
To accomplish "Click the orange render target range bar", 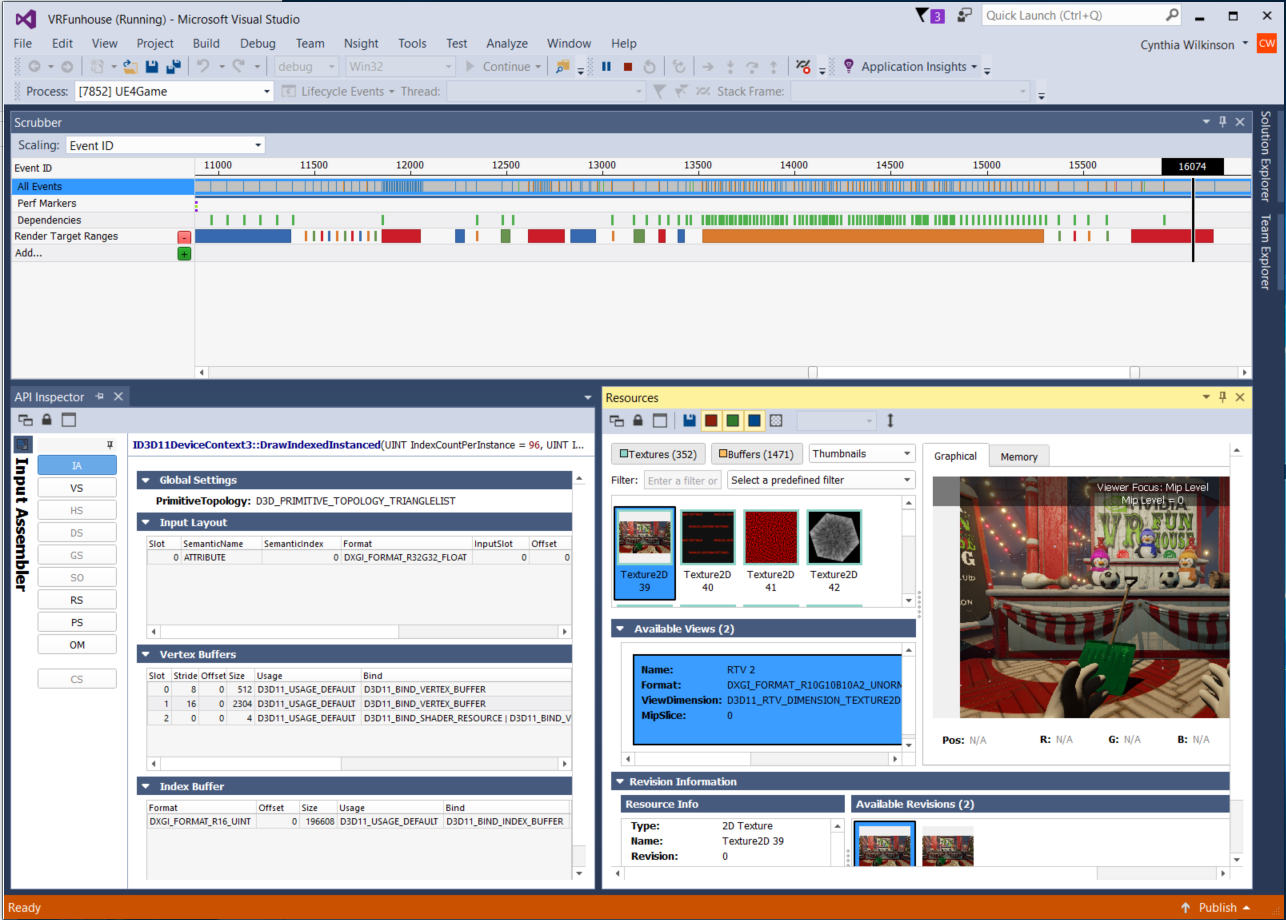I will pos(872,236).
